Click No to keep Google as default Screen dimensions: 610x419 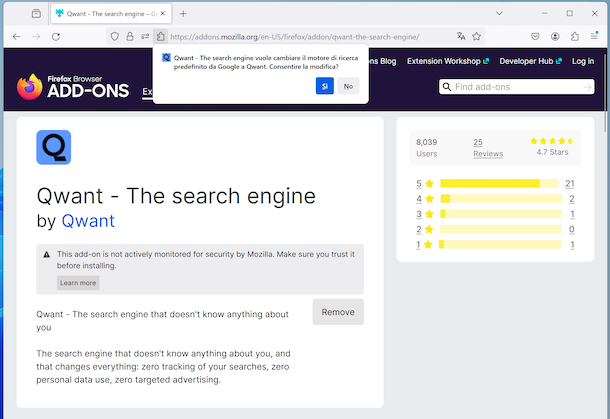coord(348,86)
